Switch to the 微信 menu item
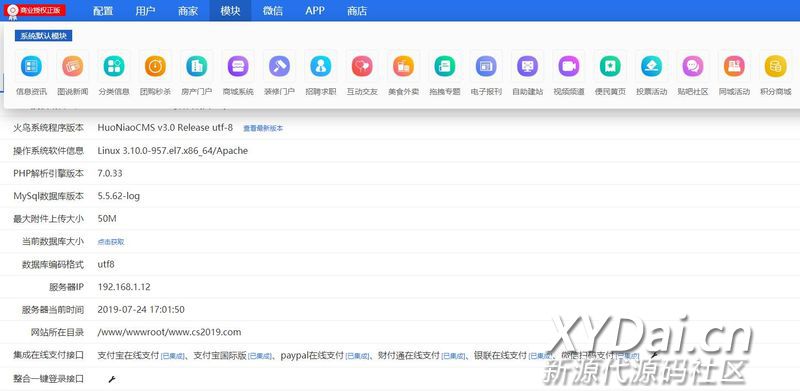Screen dimensions: 800x391 click(x=272, y=11)
